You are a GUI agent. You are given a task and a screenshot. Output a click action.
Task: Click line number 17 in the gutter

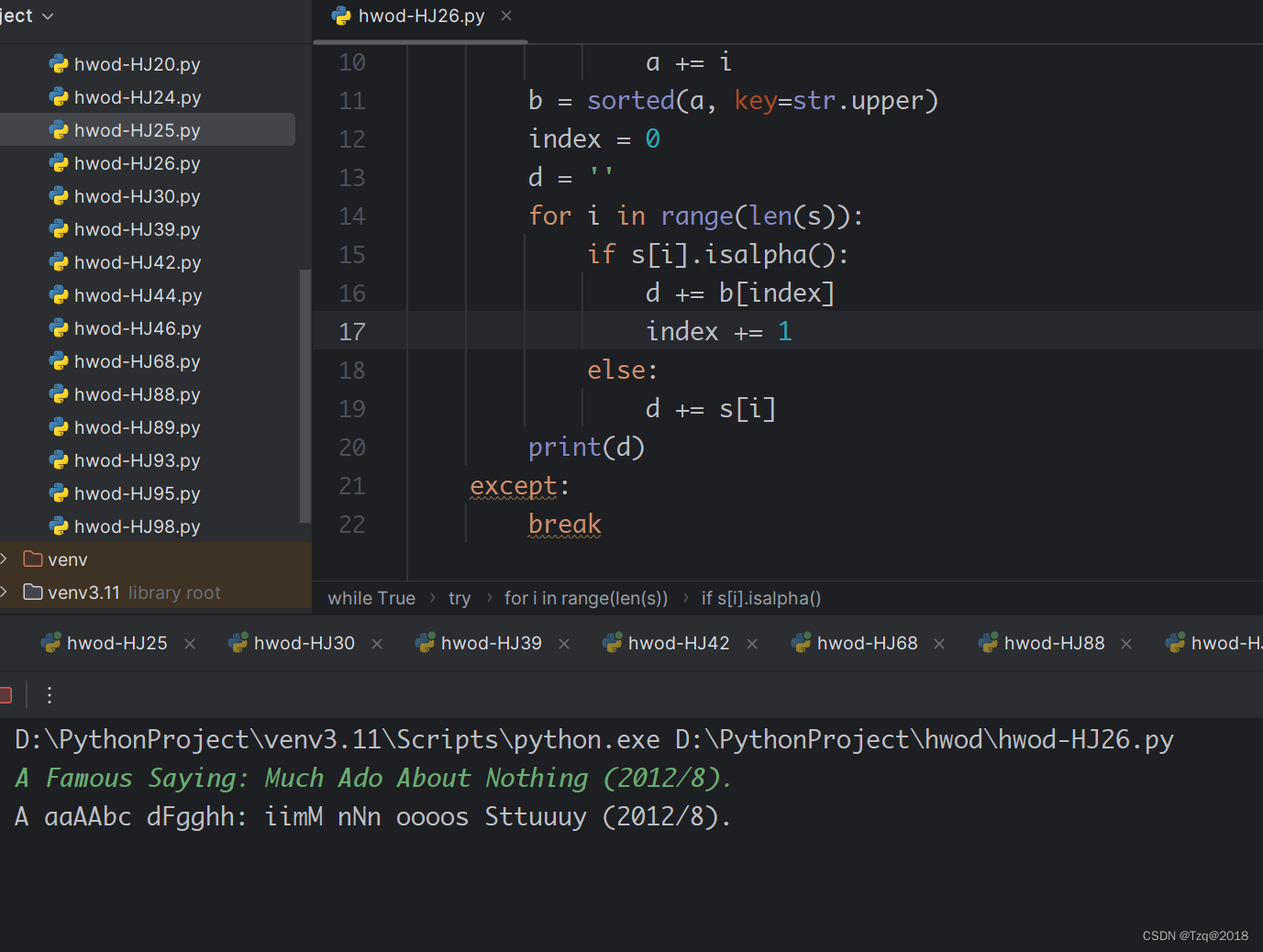pyautogui.click(x=352, y=331)
